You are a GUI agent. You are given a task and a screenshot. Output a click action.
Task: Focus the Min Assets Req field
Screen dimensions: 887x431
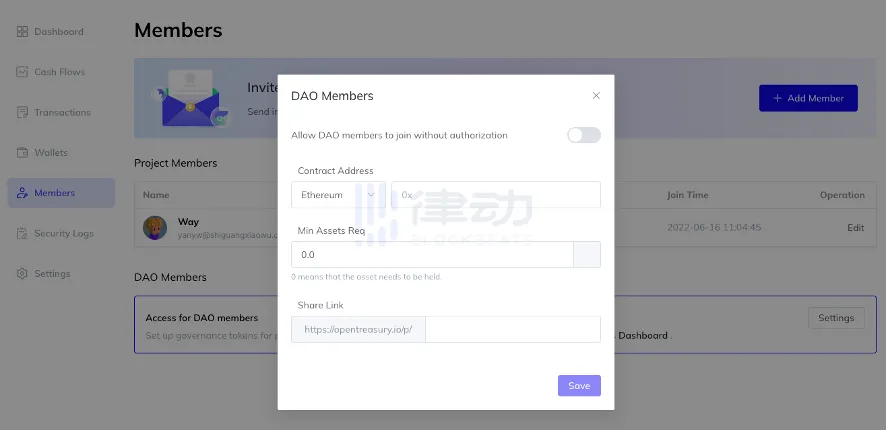431,255
